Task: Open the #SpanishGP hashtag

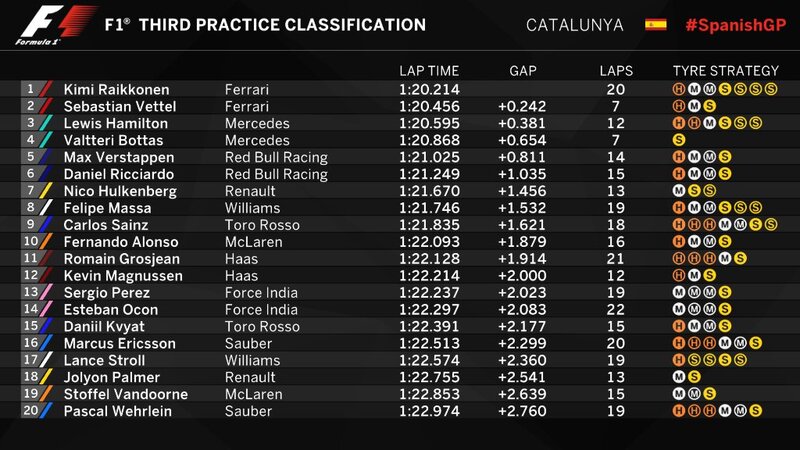Action: coord(735,24)
